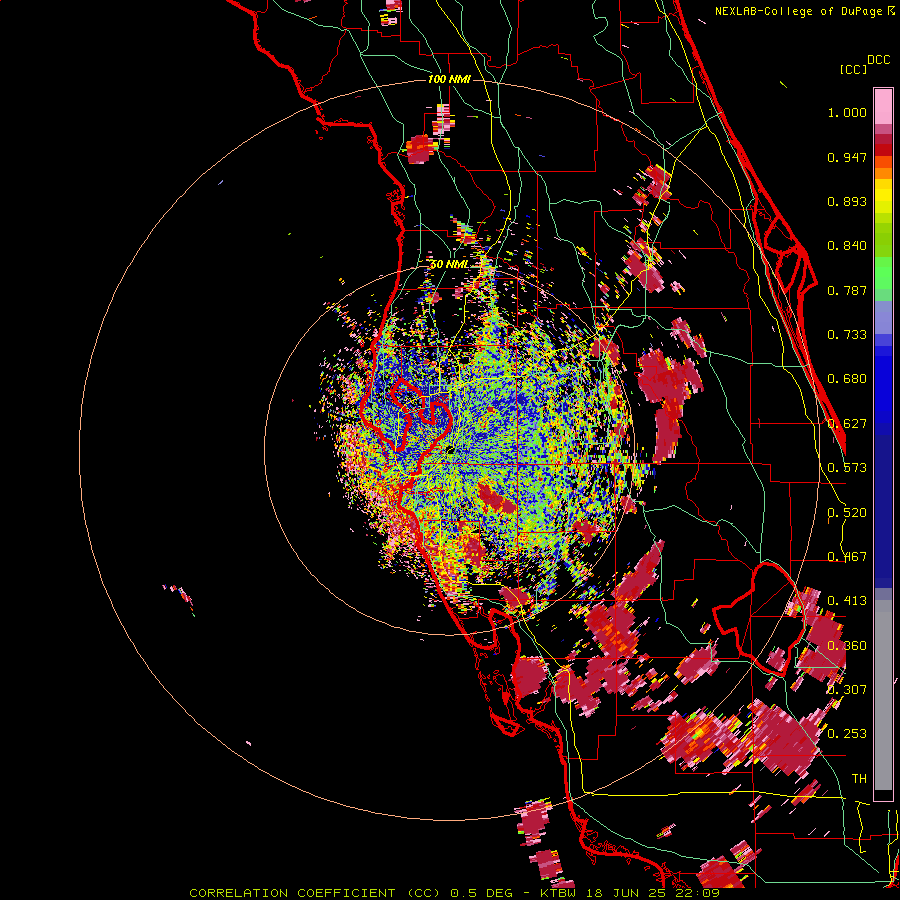900x900 pixels.
Task: Select the 0.360 legend value
Action: [x=847, y=646]
